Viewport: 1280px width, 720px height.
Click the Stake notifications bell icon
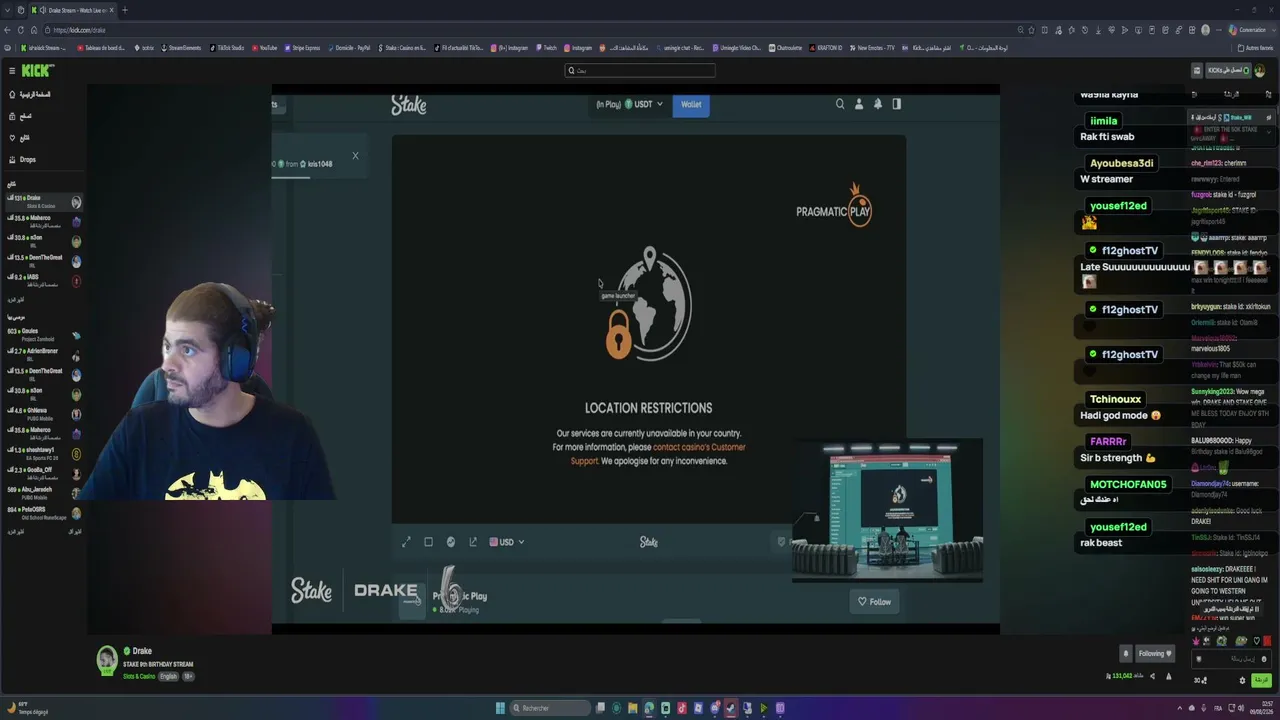(x=877, y=104)
